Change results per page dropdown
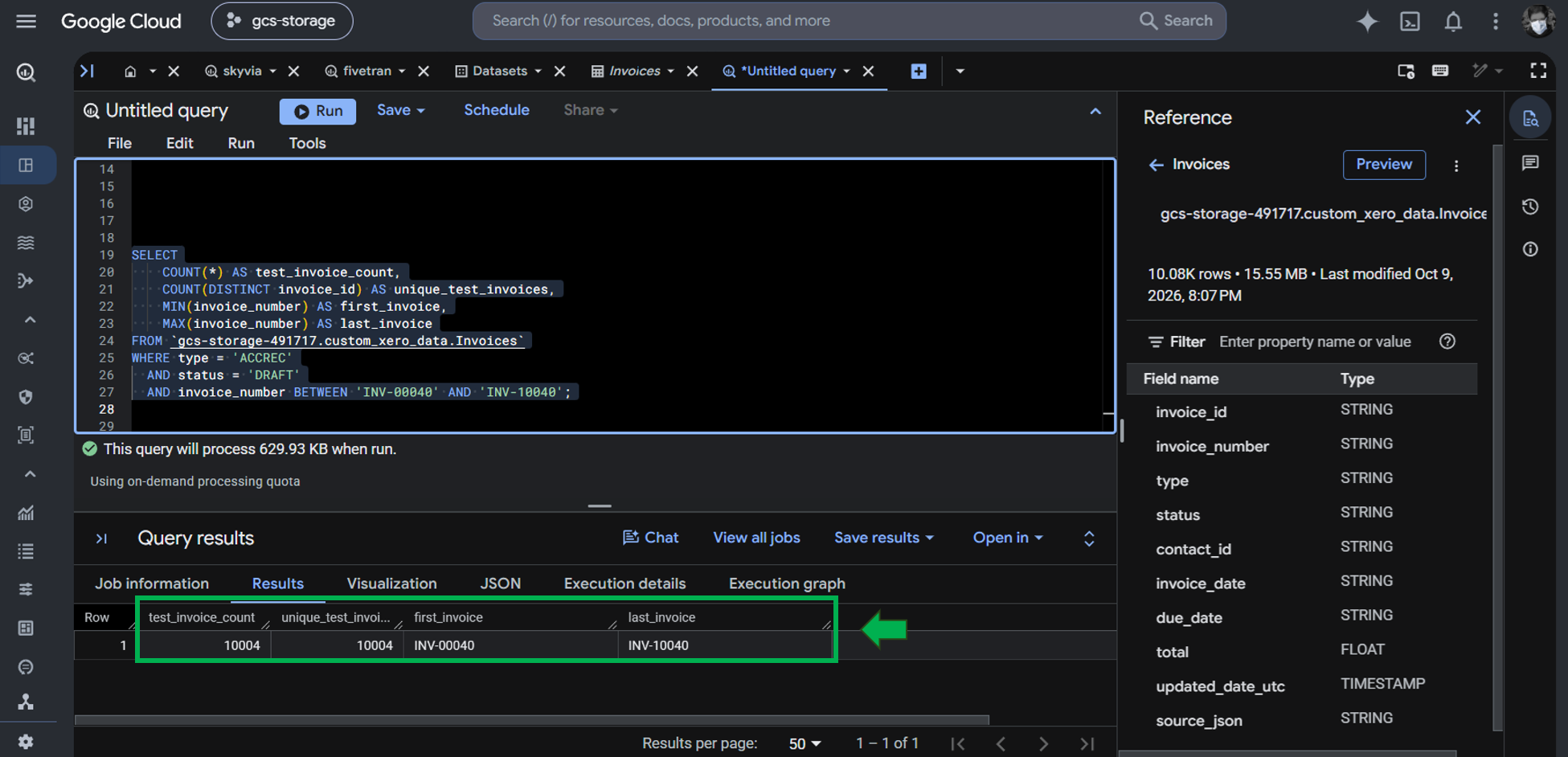This screenshot has width=1568, height=757. 804,744
